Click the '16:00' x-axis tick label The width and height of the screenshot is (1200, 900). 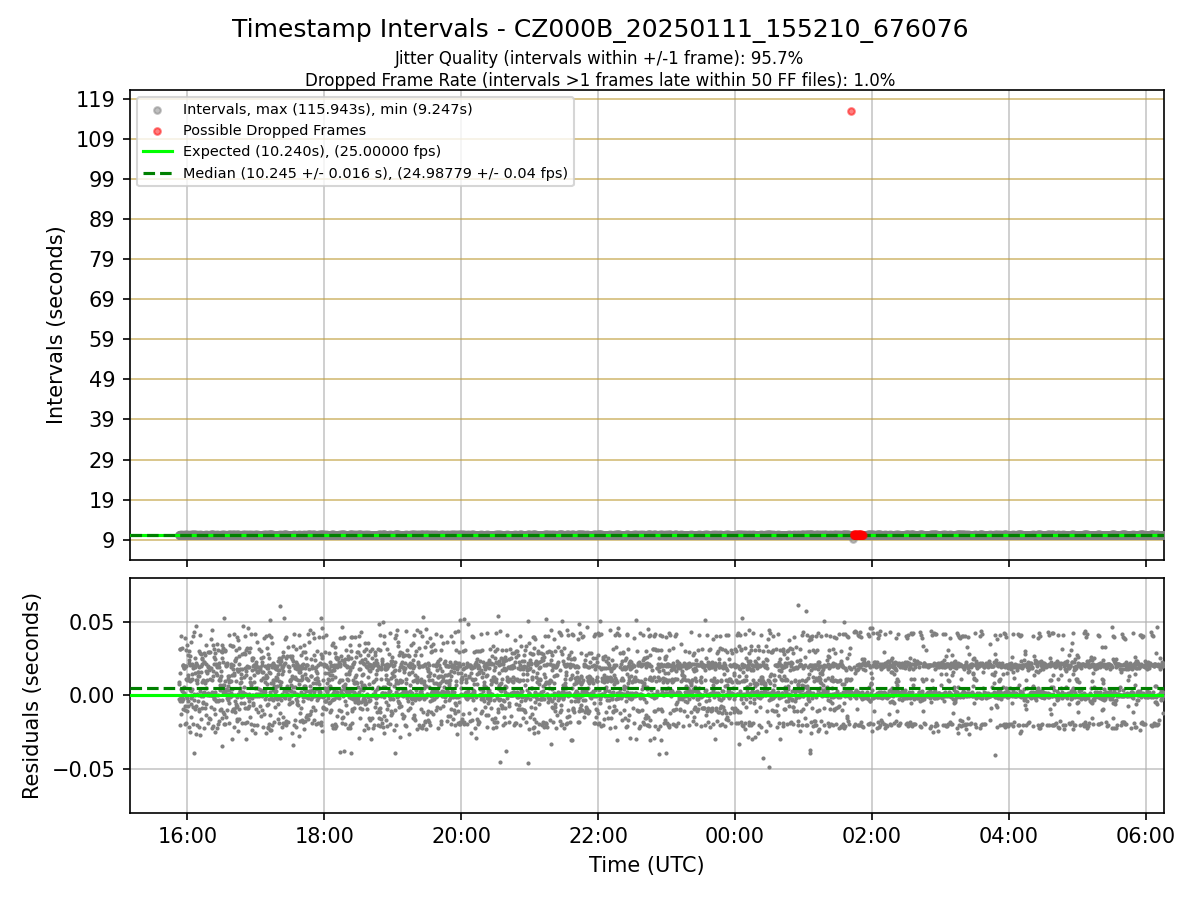point(186,835)
